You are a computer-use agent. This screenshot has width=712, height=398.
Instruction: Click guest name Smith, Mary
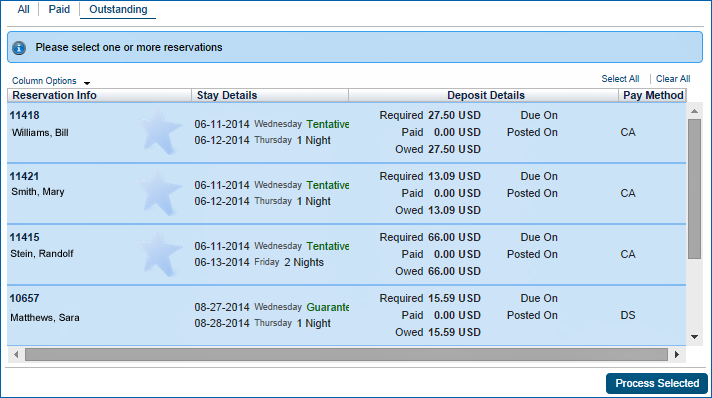point(38,192)
